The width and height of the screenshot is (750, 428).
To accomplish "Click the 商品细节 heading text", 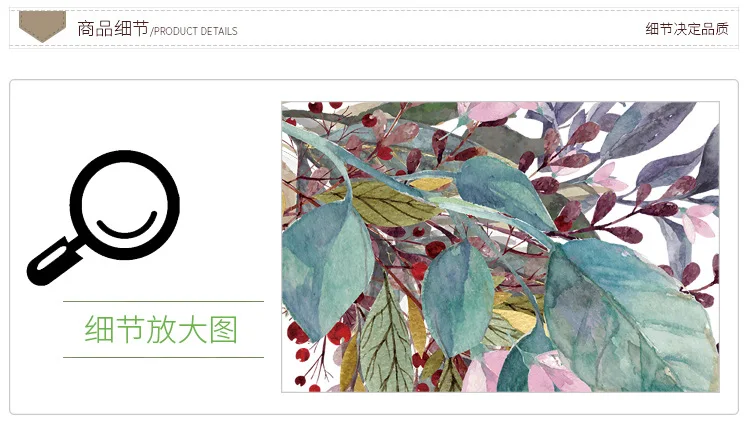I will click(113, 29).
